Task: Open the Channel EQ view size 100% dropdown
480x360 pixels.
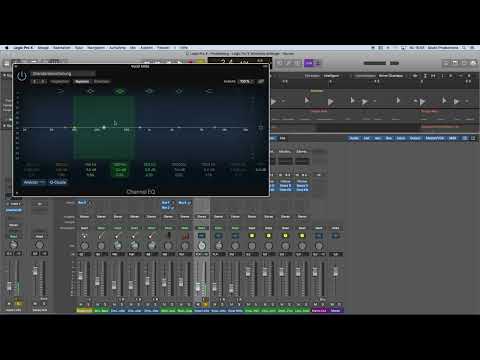Action: (247, 81)
